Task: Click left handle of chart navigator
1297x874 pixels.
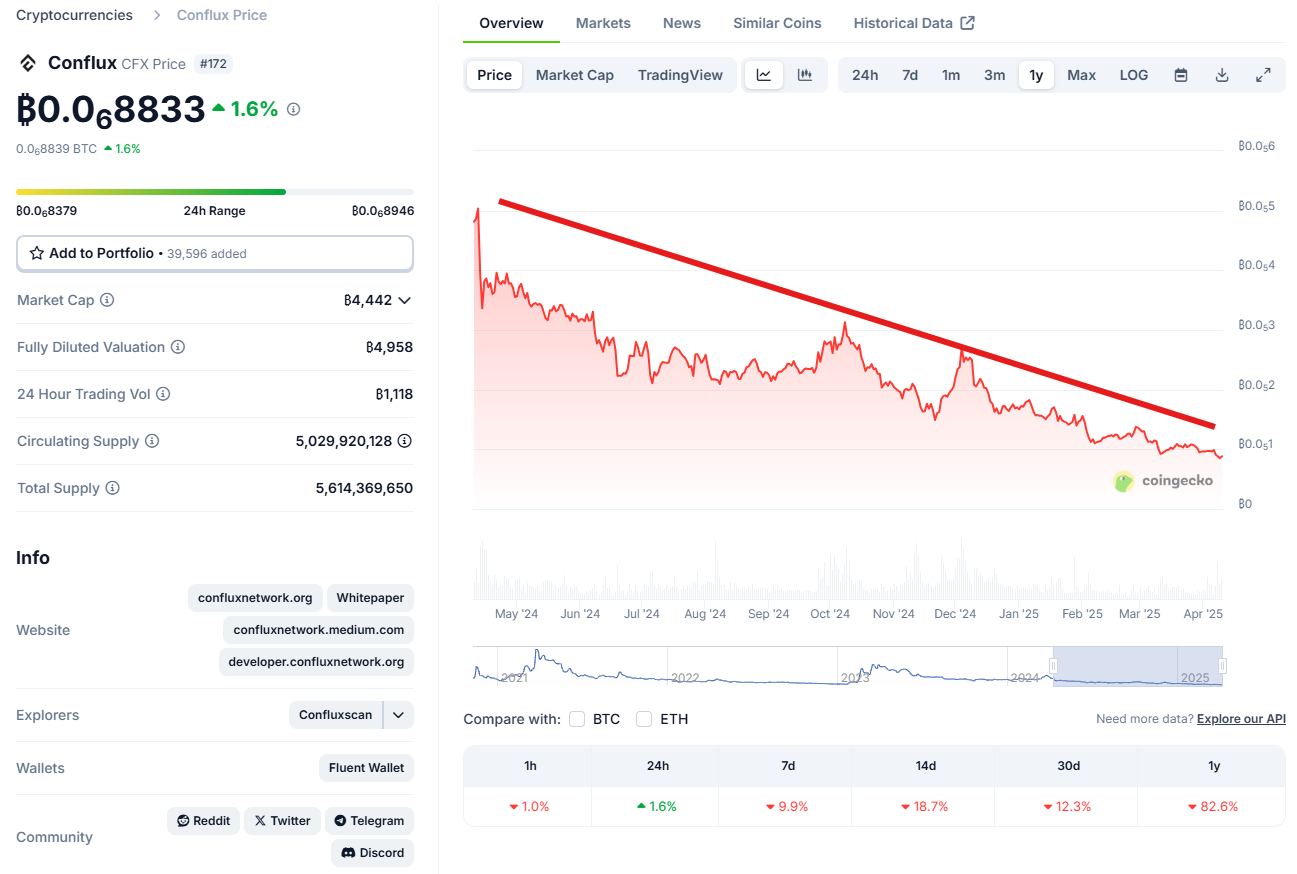Action: coord(1053,666)
